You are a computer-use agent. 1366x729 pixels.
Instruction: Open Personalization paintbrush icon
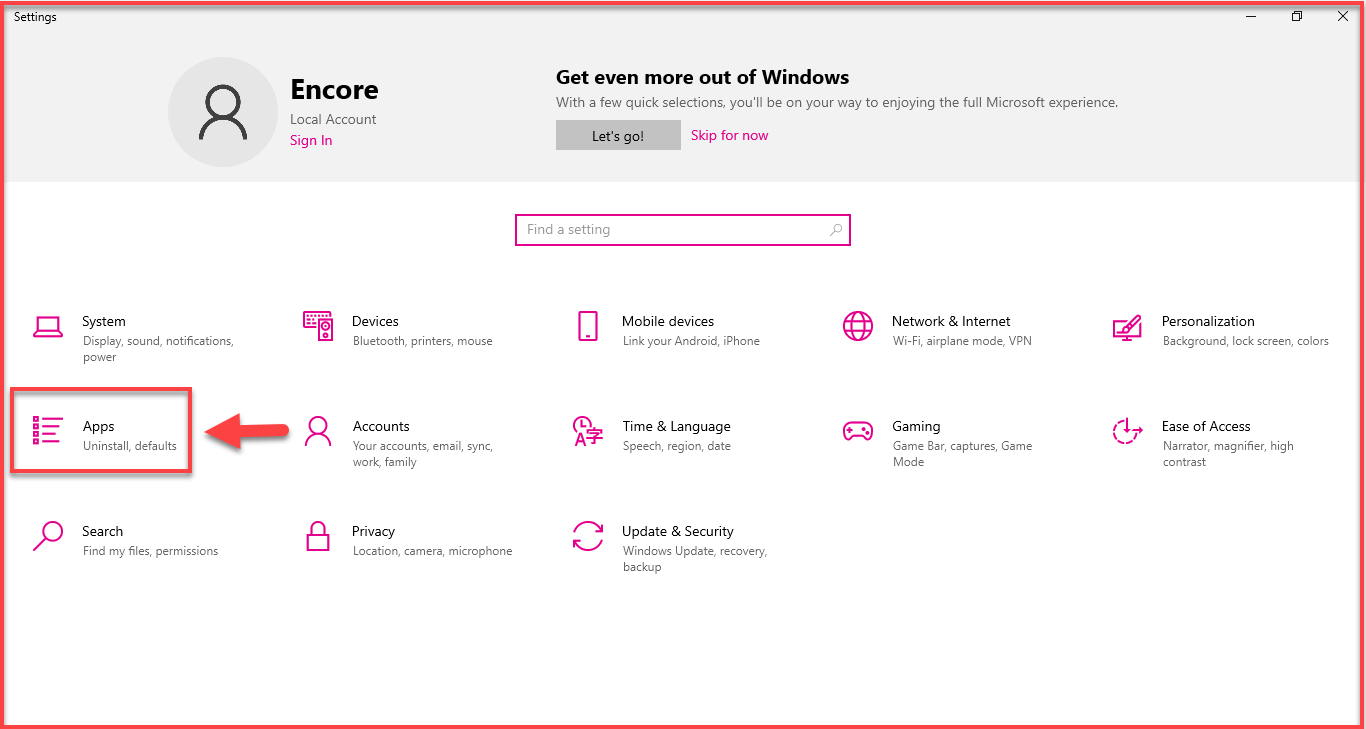pos(1127,327)
